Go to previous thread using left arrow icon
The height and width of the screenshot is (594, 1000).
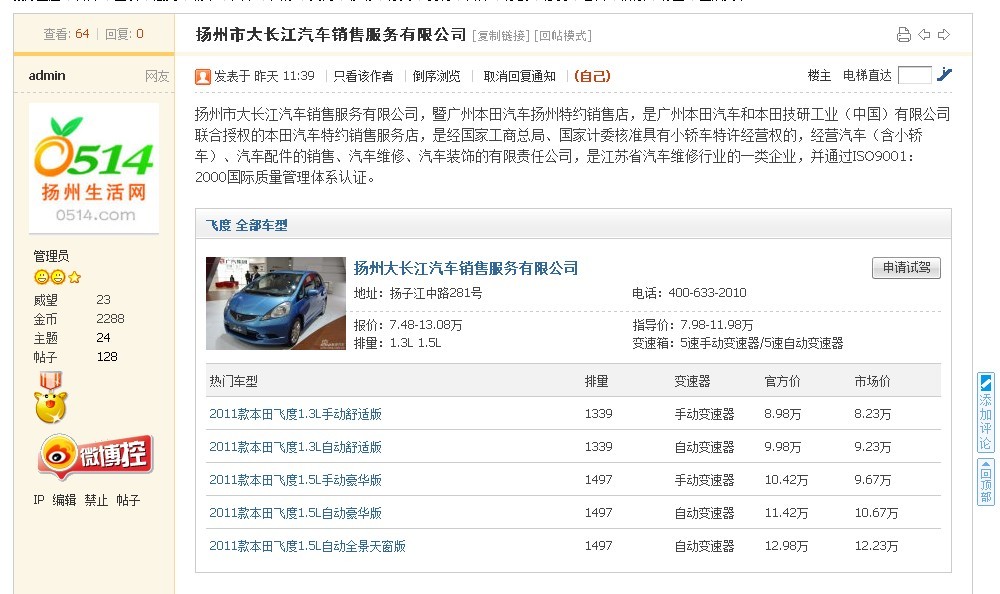[x=924, y=34]
